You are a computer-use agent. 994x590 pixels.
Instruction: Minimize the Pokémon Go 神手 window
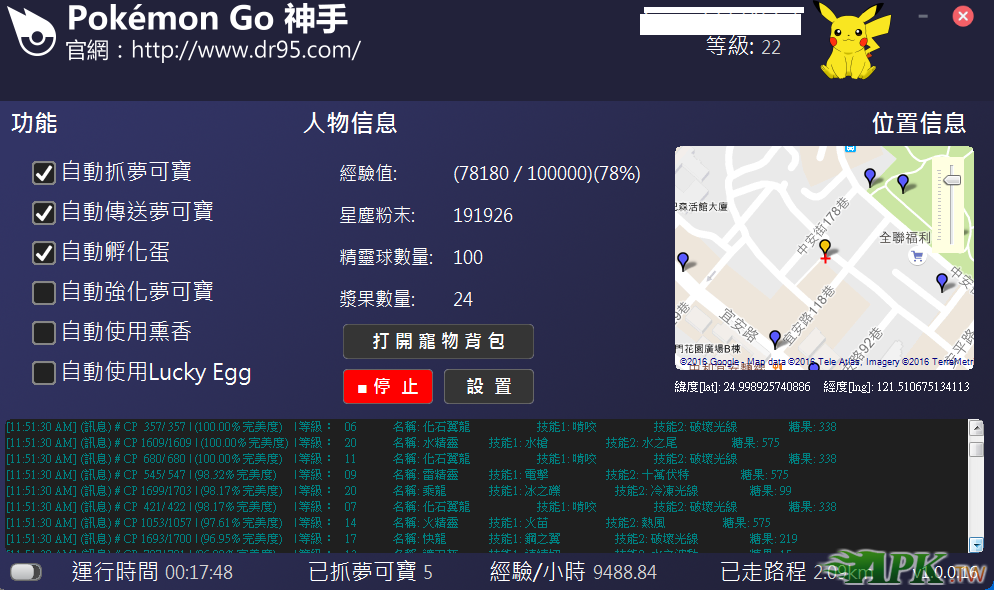click(x=923, y=16)
